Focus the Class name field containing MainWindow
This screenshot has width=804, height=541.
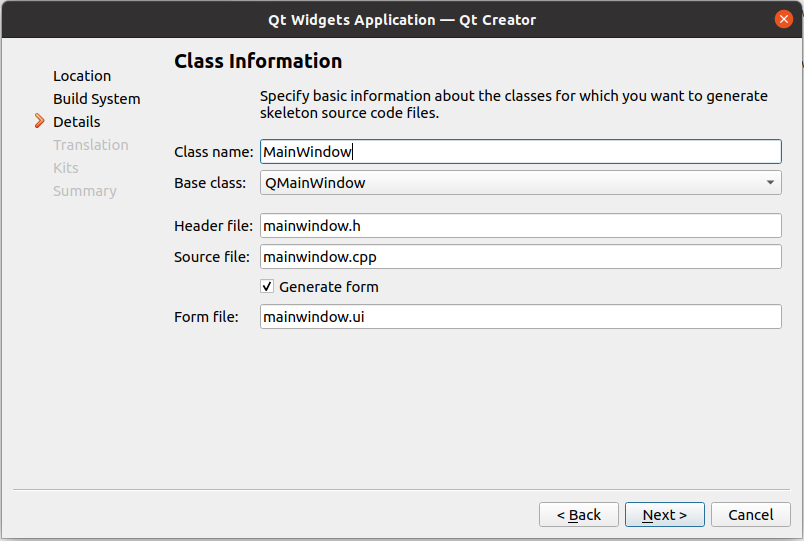point(520,152)
